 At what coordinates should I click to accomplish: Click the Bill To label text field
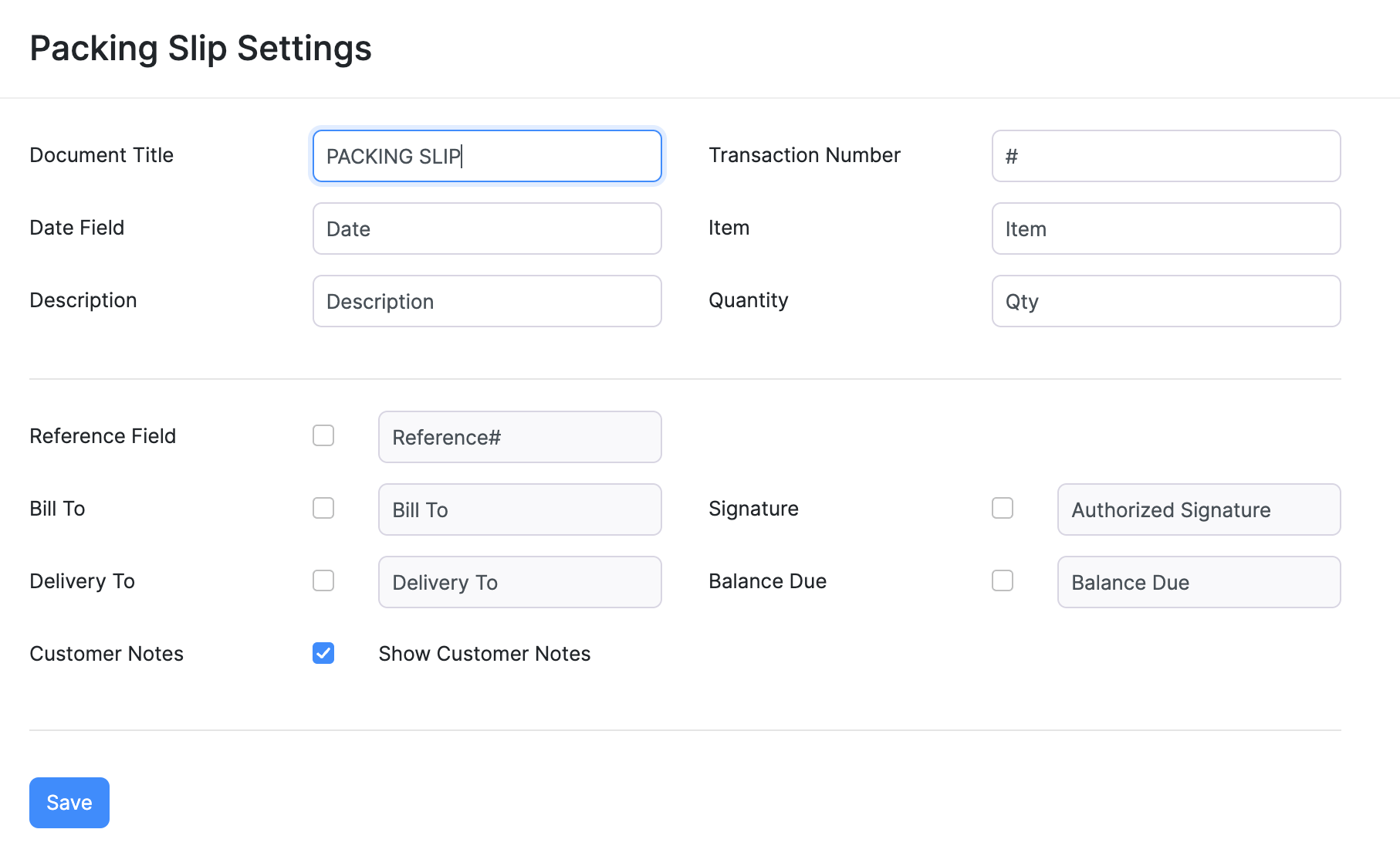coord(519,509)
